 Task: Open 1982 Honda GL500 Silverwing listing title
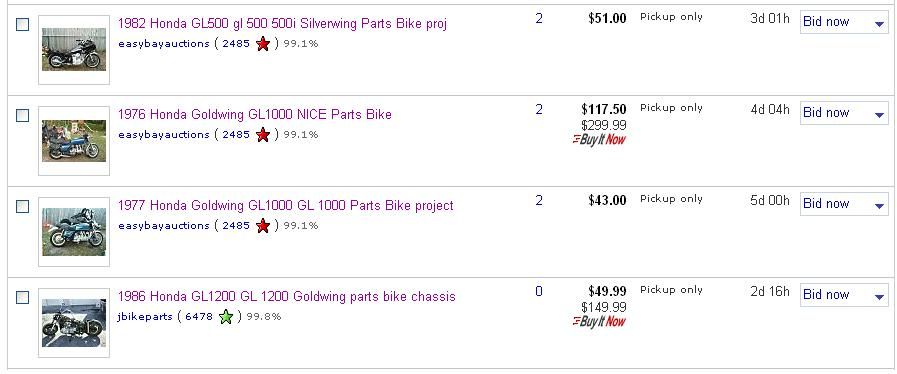click(x=282, y=23)
